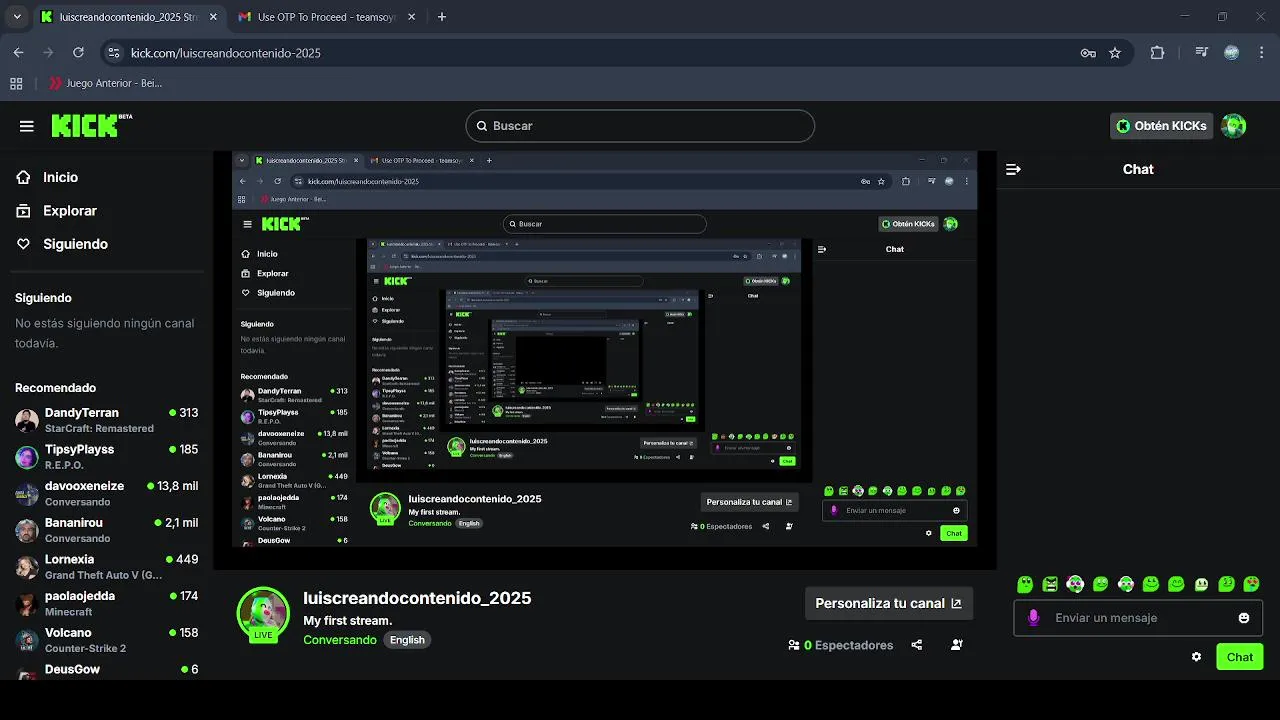The width and height of the screenshot is (1280, 720).
Task: Open the davooxeneize recommended channel
Action: (x=106, y=493)
